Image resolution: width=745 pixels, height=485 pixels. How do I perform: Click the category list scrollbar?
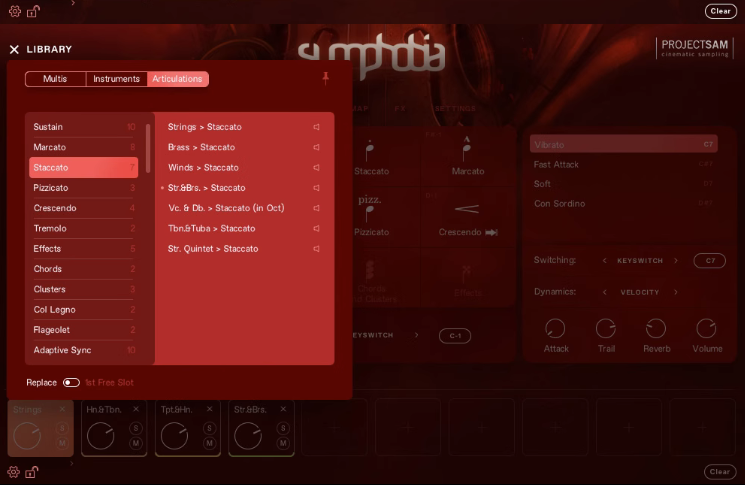pyautogui.click(x=148, y=148)
